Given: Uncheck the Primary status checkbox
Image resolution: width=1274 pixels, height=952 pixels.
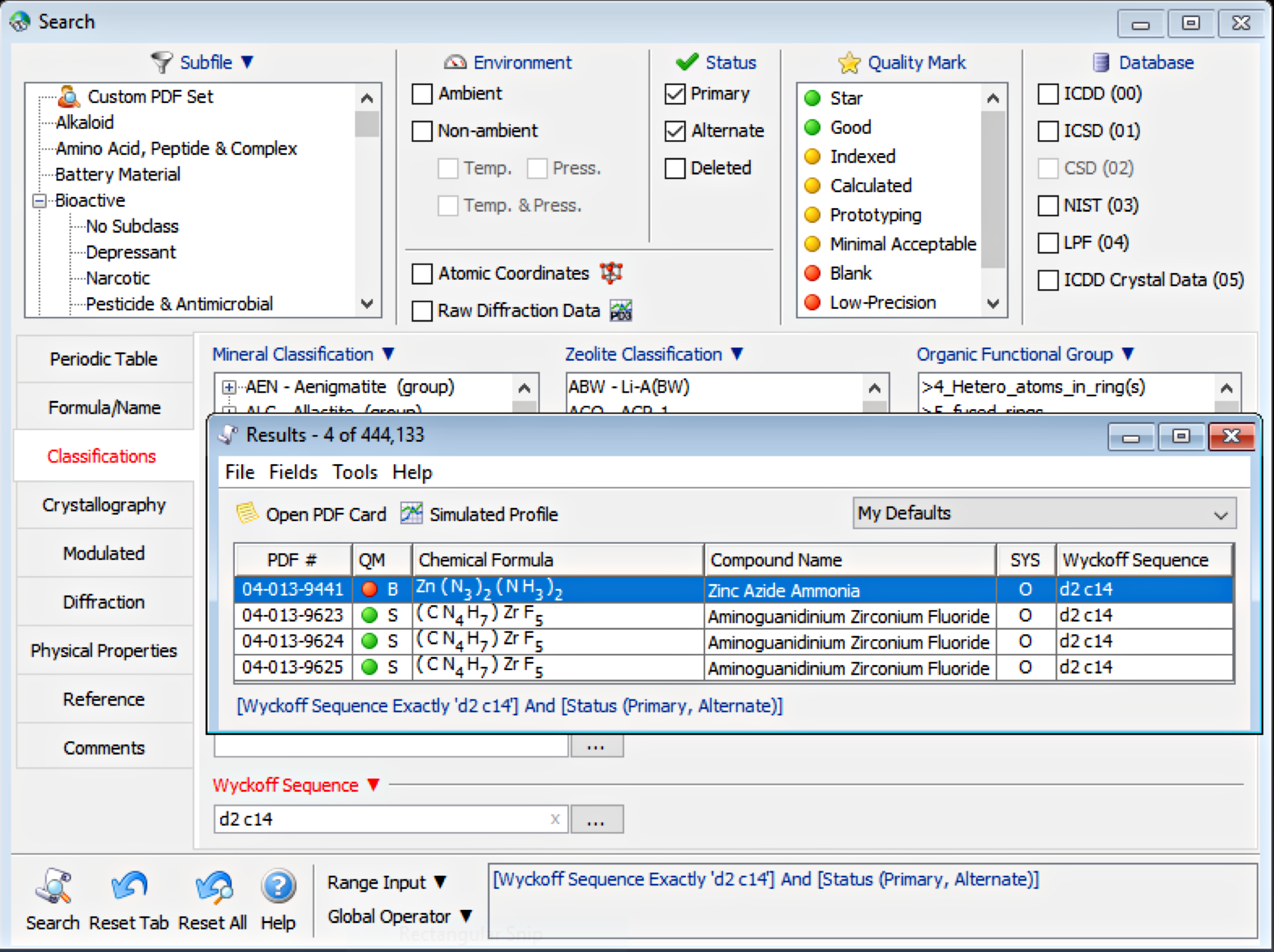Looking at the screenshot, I should pos(675,93).
